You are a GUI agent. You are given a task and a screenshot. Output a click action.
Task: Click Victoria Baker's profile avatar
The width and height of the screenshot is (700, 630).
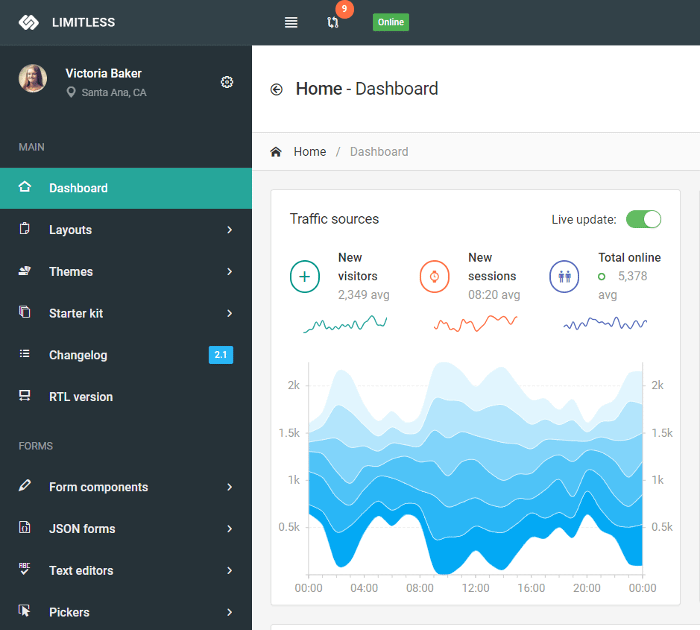[x=33, y=79]
